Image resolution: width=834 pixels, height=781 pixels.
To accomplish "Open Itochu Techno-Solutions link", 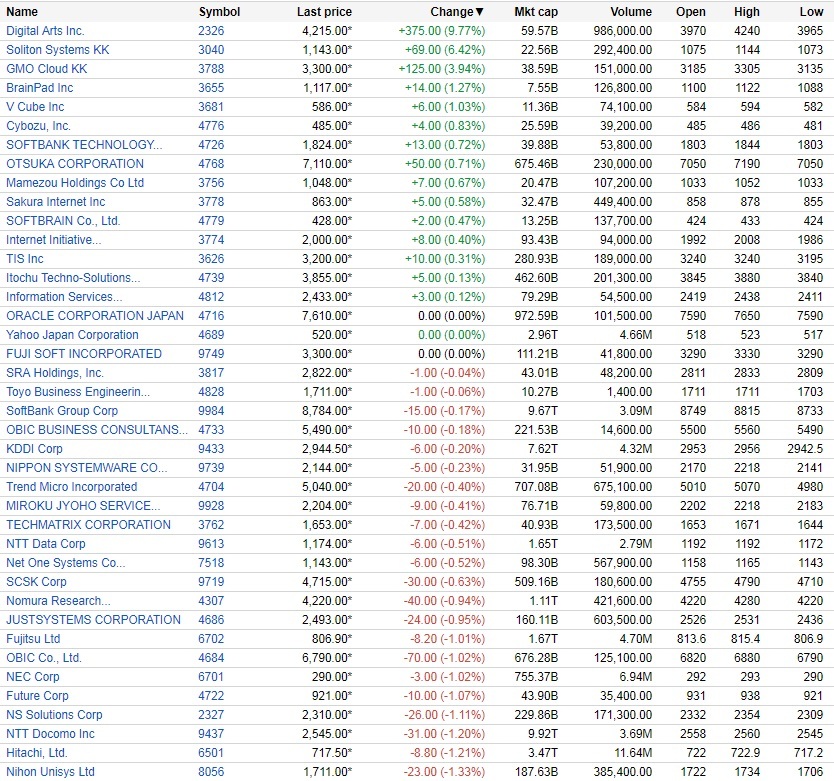I will [x=73, y=278].
